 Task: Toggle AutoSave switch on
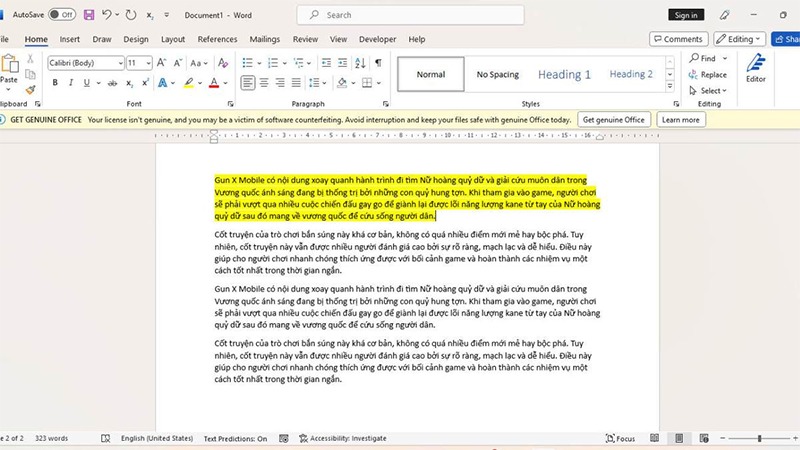click(x=62, y=15)
